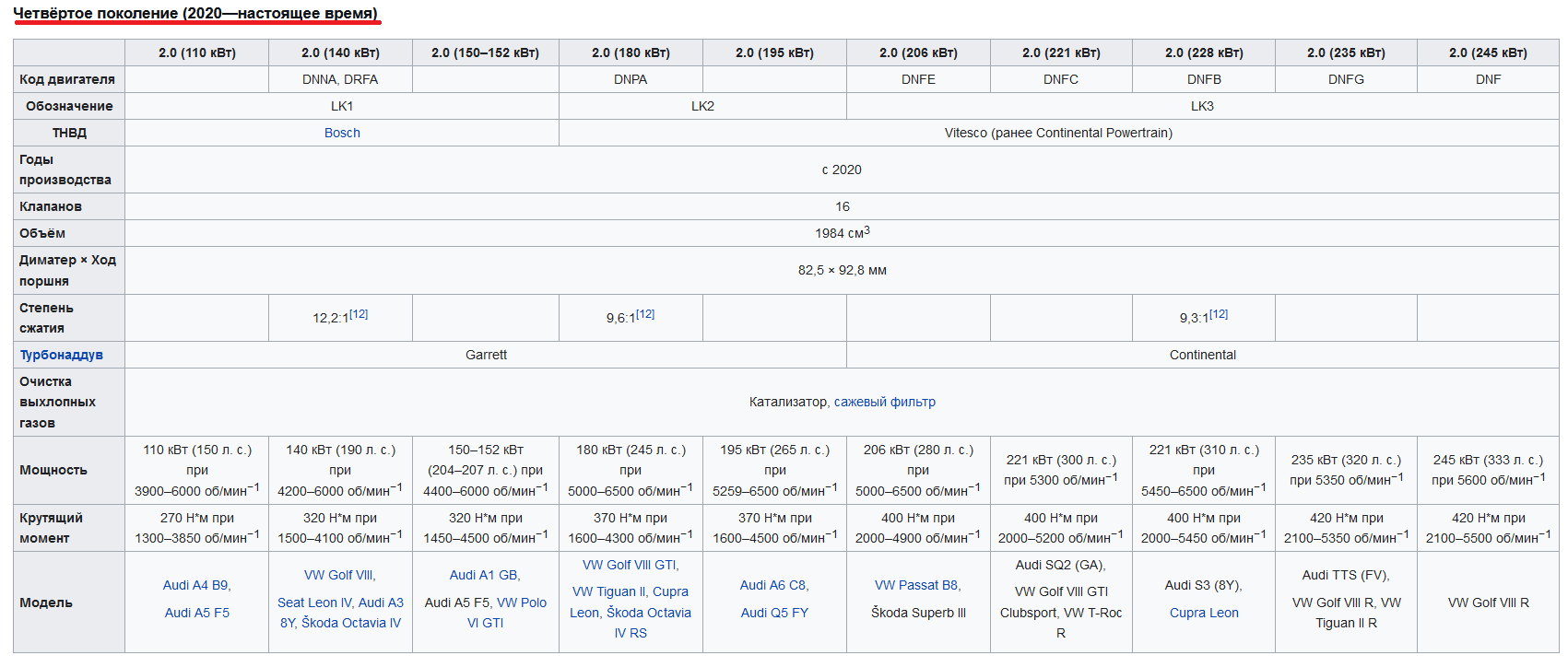Select engine code cell DNFE
Screen dimensions: 1568x667
[x=918, y=79]
